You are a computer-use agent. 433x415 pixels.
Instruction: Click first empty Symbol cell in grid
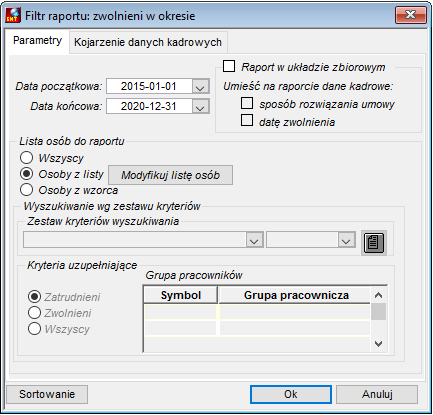coord(180,312)
